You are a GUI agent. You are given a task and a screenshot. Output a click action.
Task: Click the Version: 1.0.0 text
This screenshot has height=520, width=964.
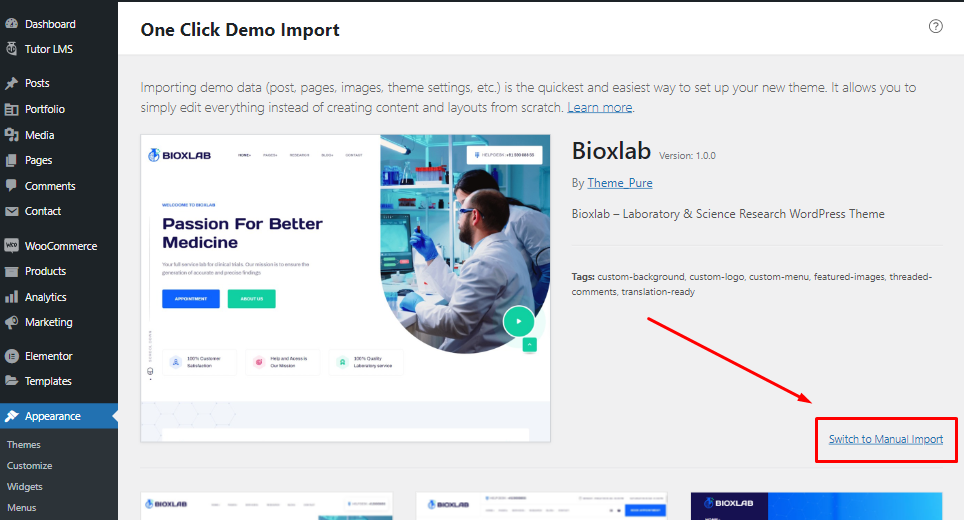pyautogui.click(x=687, y=156)
